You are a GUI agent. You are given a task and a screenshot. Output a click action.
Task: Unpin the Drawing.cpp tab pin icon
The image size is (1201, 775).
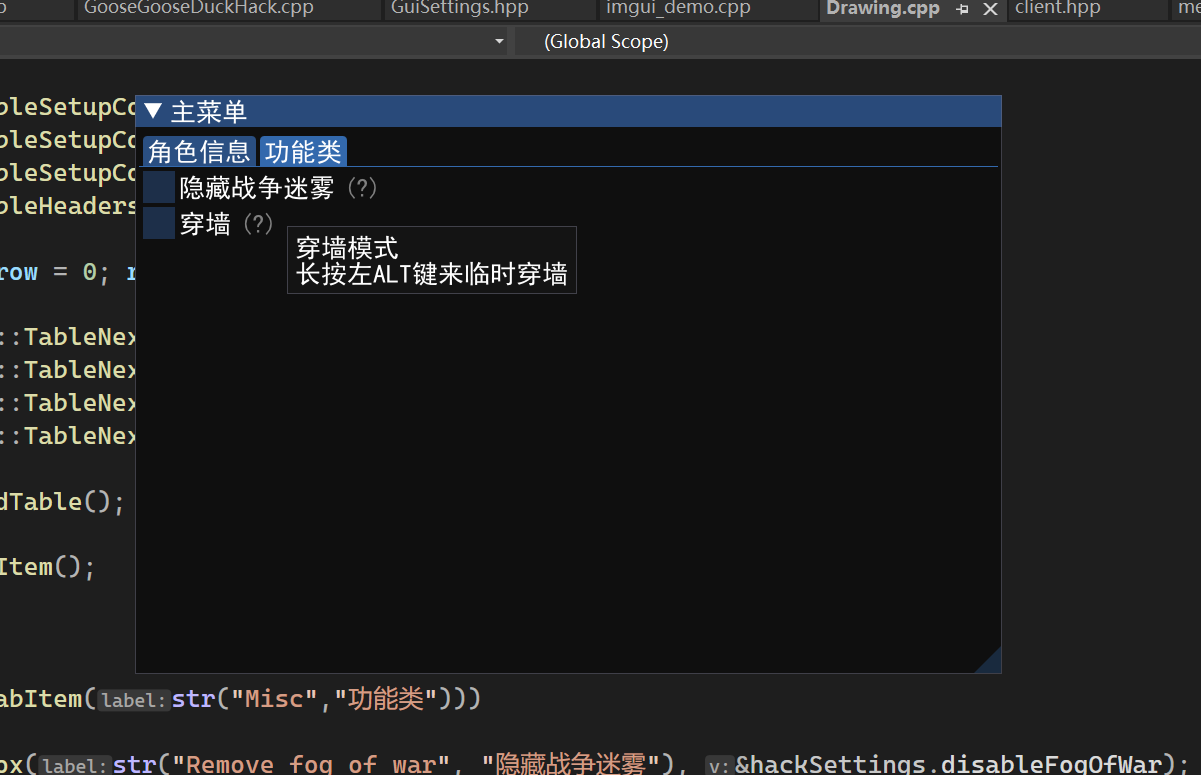(962, 10)
